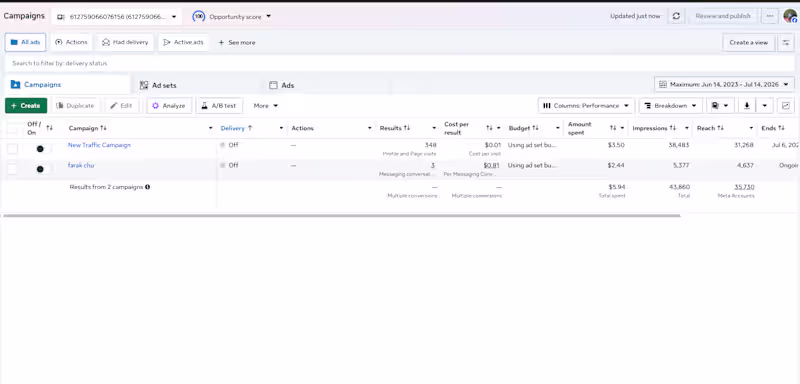Viewport: 800px width, 384px height.
Task: Click the search filter by delivery status field
Action: click(399, 63)
